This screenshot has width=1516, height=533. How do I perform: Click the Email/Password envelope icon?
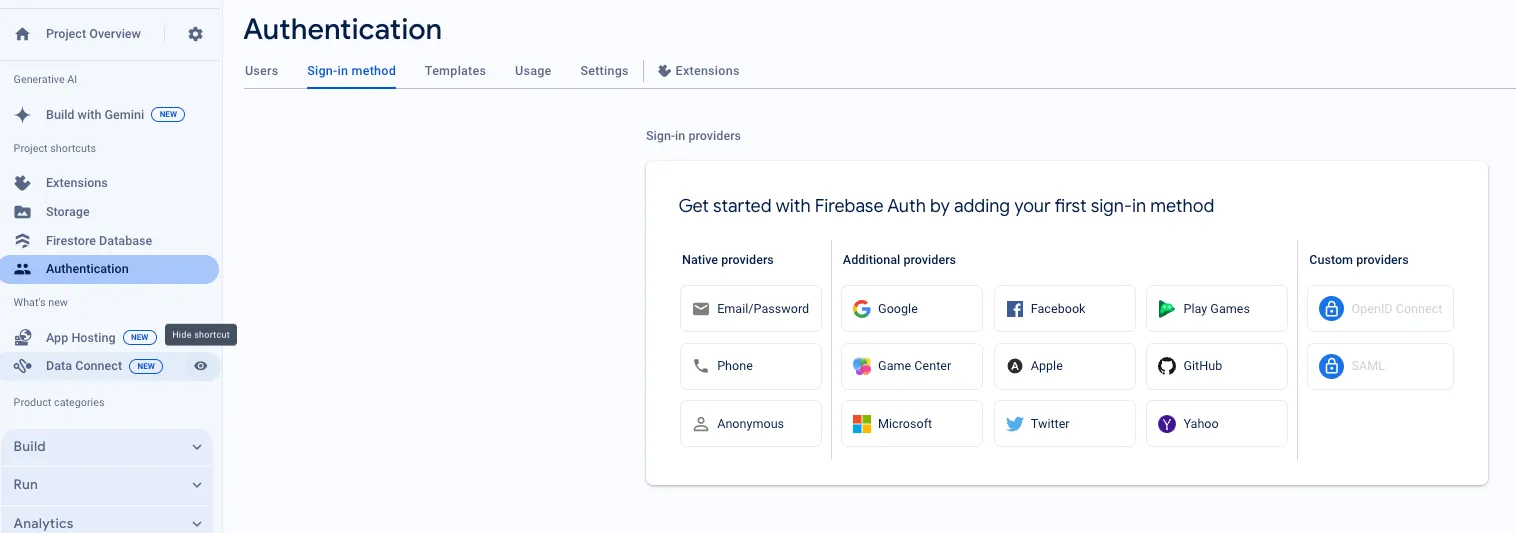(x=701, y=309)
